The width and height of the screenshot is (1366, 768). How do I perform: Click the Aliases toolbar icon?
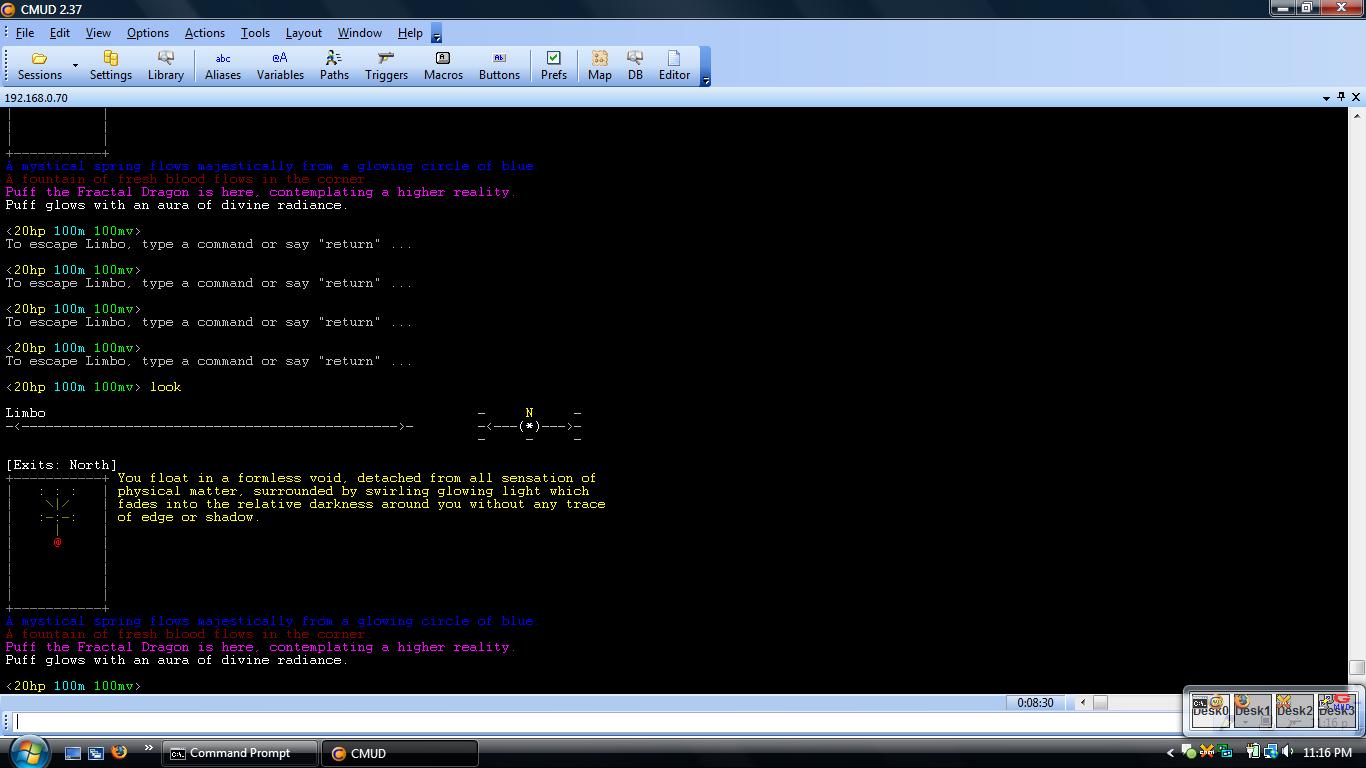point(222,66)
